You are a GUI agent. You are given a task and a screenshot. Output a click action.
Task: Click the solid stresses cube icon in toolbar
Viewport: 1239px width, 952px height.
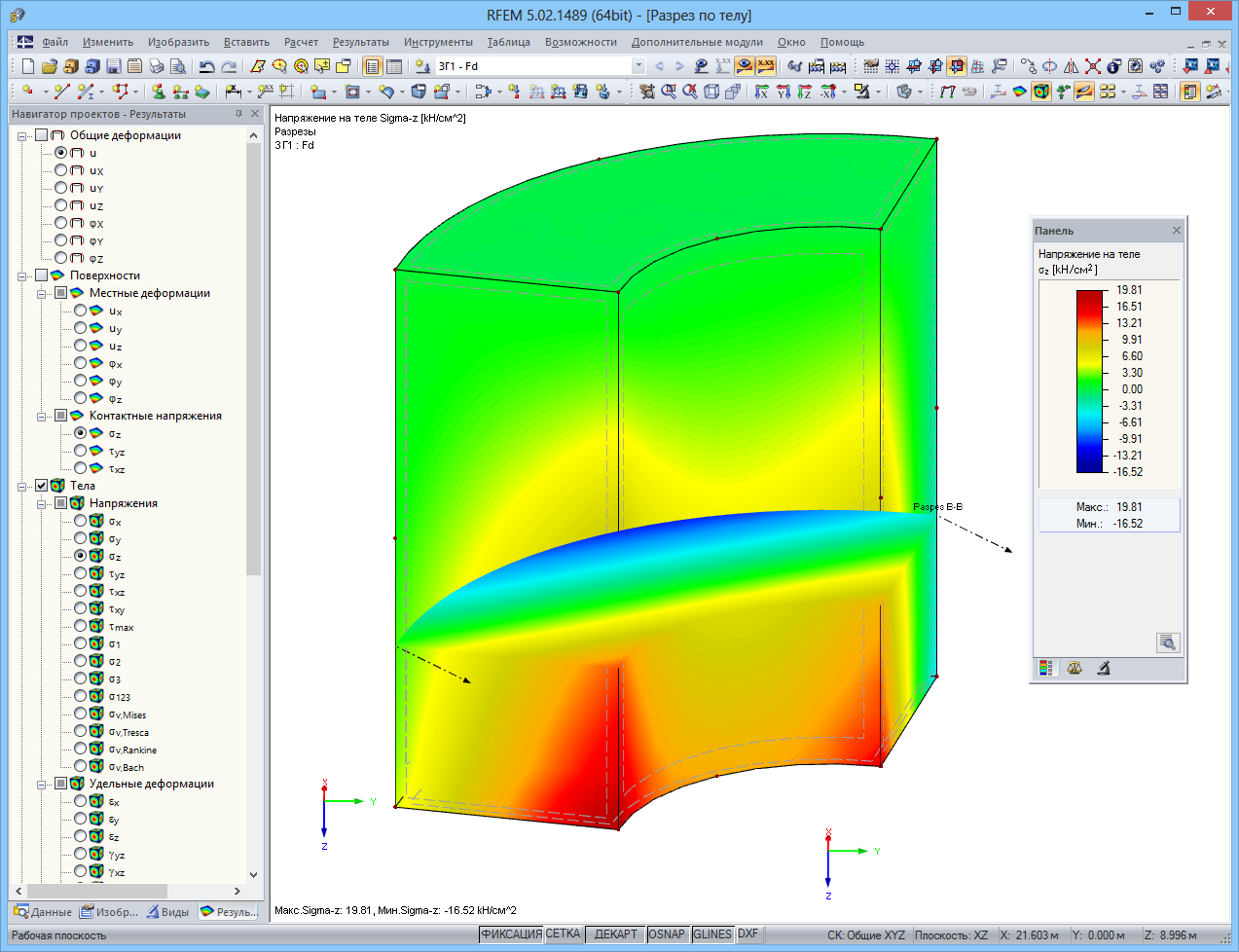pyautogui.click(x=1040, y=92)
